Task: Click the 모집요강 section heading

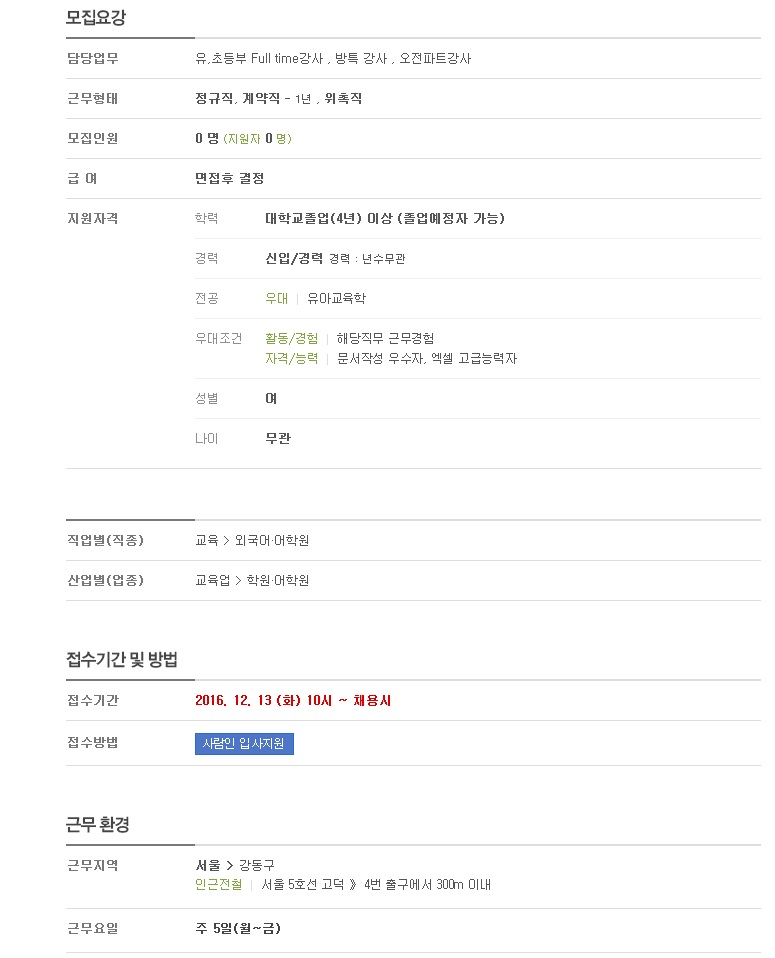Action: [x=96, y=17]
